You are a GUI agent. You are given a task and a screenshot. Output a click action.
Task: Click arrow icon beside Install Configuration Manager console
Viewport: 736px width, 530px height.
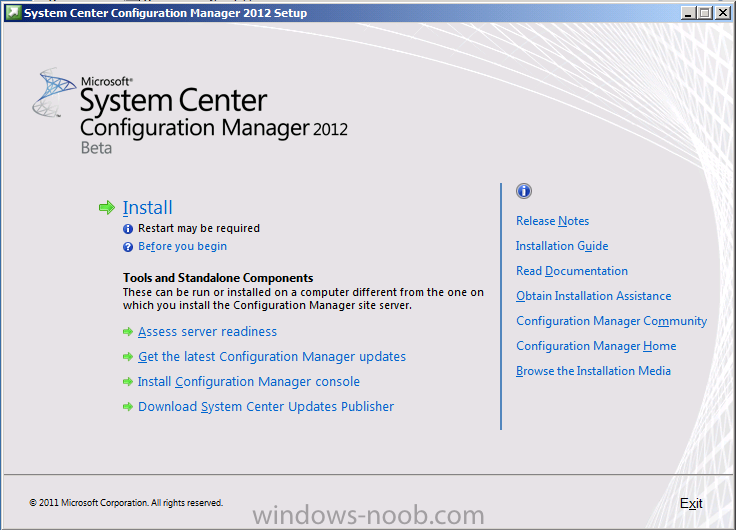click(128, 382)
